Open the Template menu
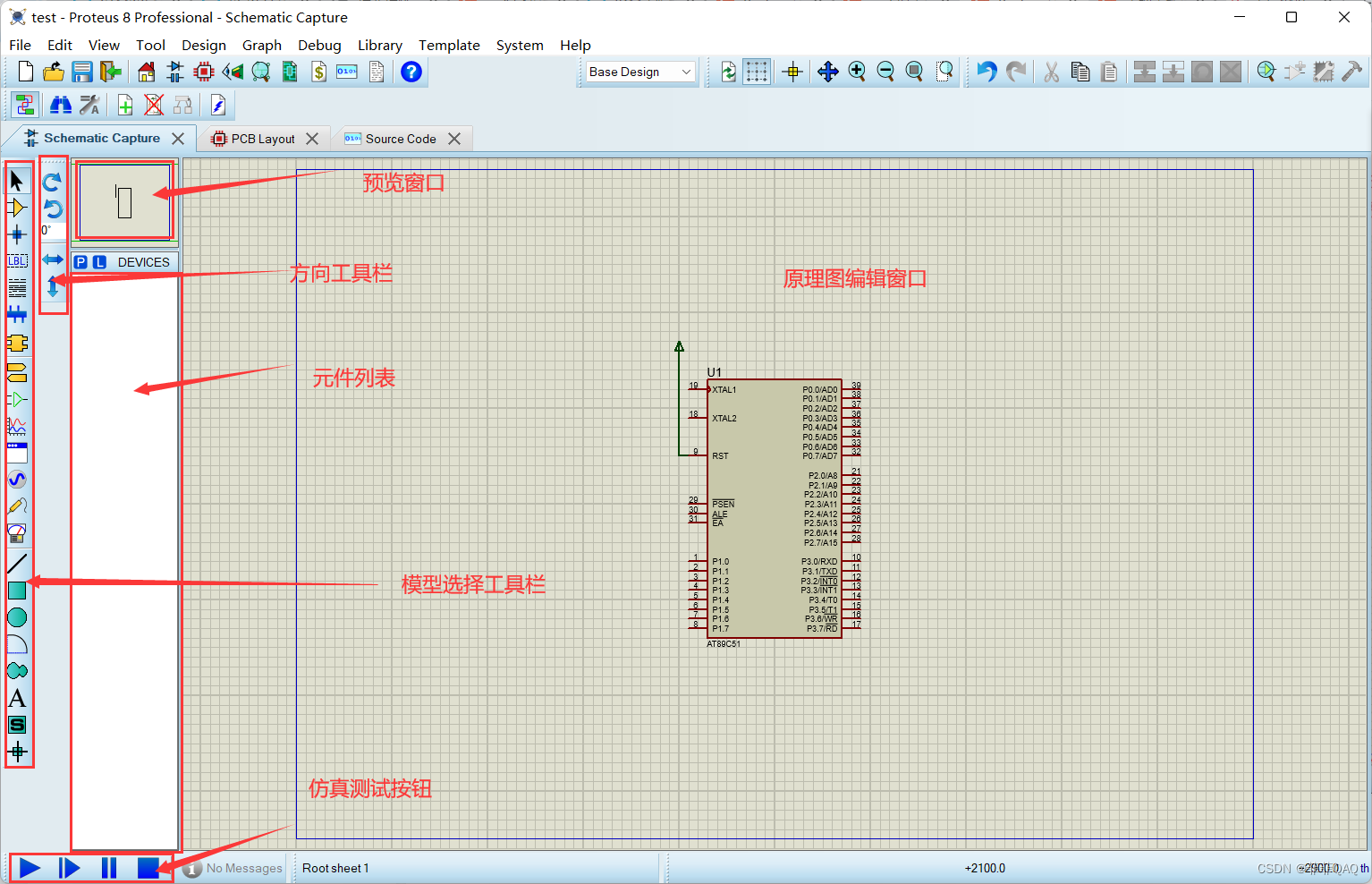Image resolution: width=1372 pixels, height=884 pixels. coord(449,45)
